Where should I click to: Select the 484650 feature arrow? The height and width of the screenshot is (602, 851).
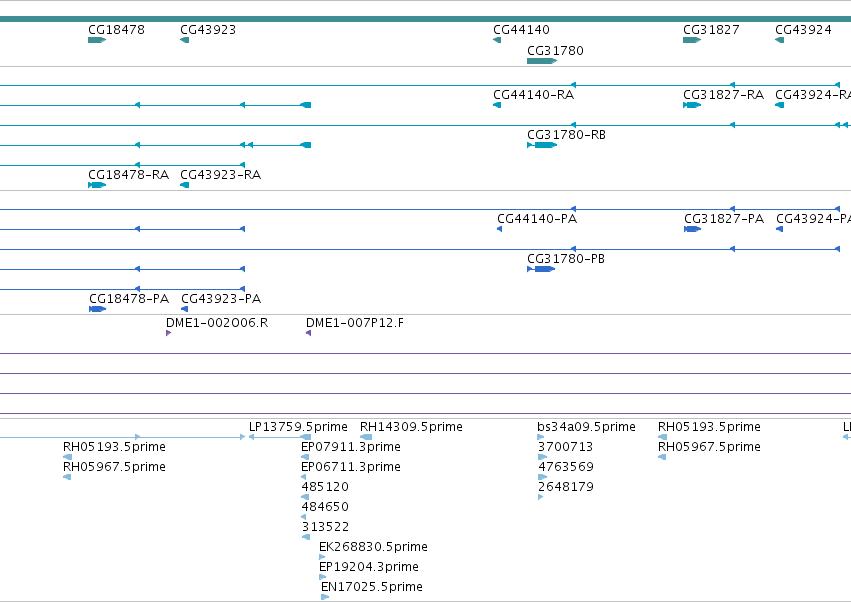[304, 517]
